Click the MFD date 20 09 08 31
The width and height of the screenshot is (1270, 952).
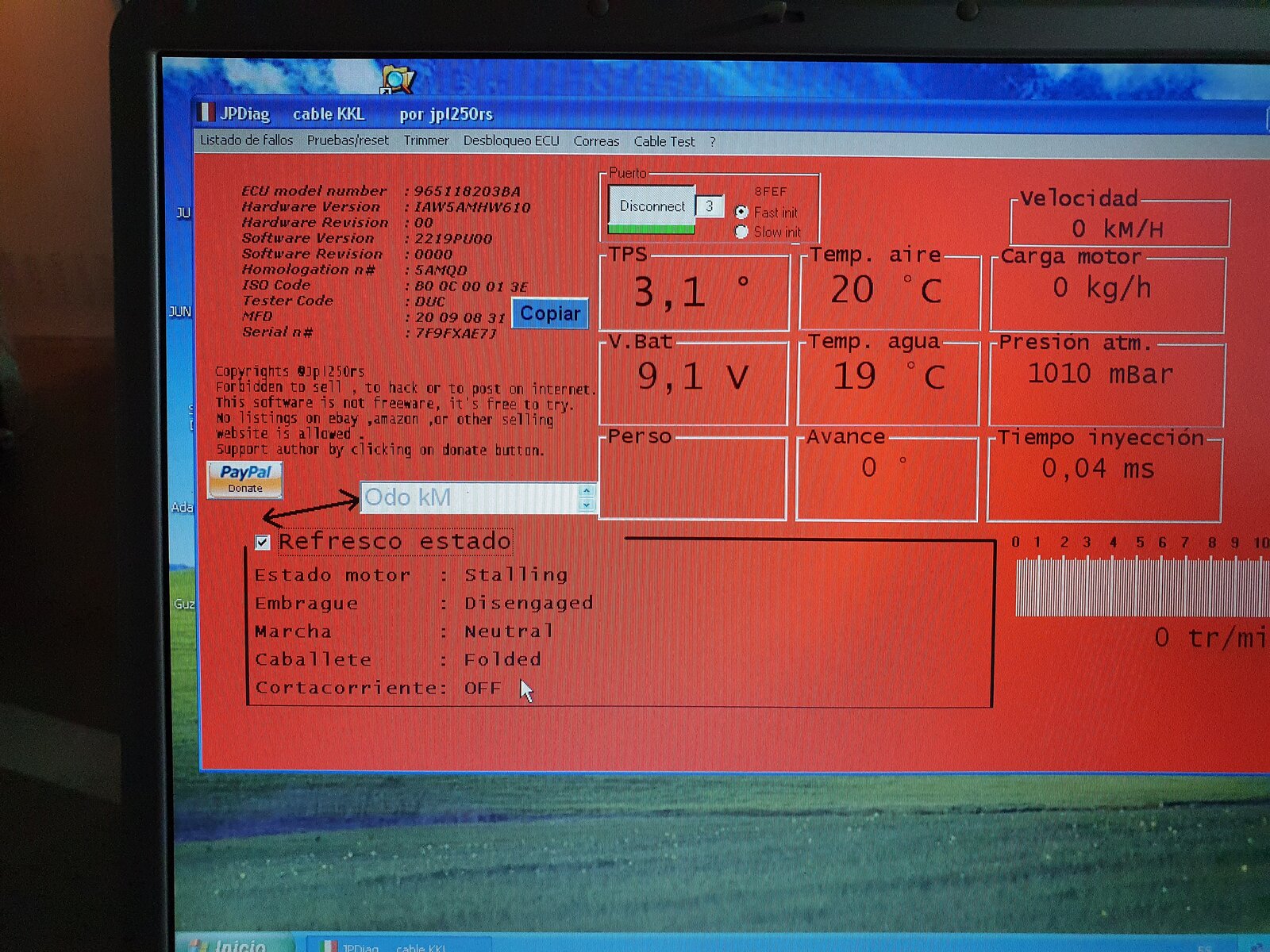460,317
